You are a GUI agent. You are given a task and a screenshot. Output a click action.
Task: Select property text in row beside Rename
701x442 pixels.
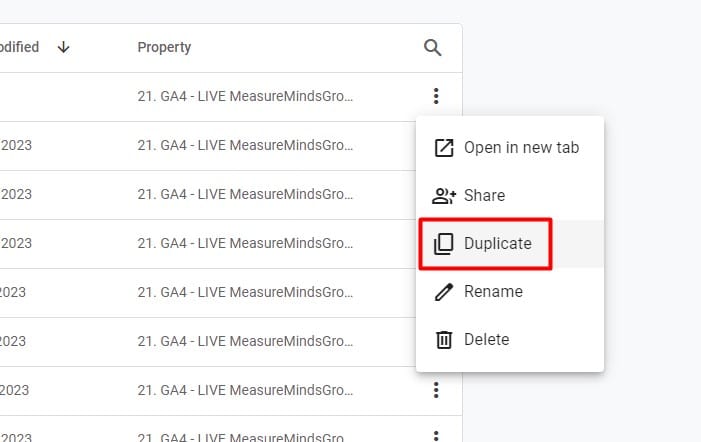click(245, 292)
